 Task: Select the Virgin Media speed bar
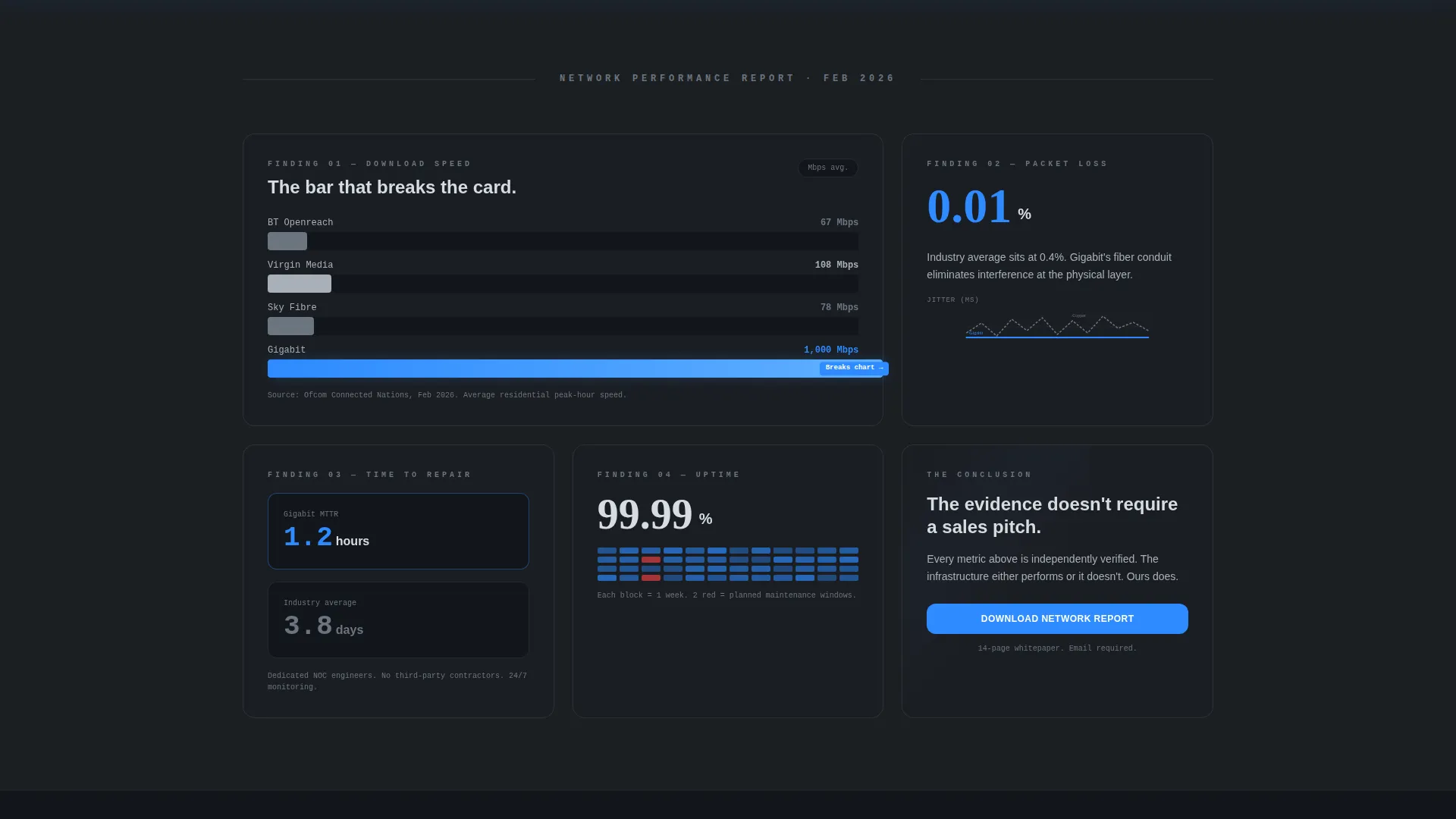[300, 284]
